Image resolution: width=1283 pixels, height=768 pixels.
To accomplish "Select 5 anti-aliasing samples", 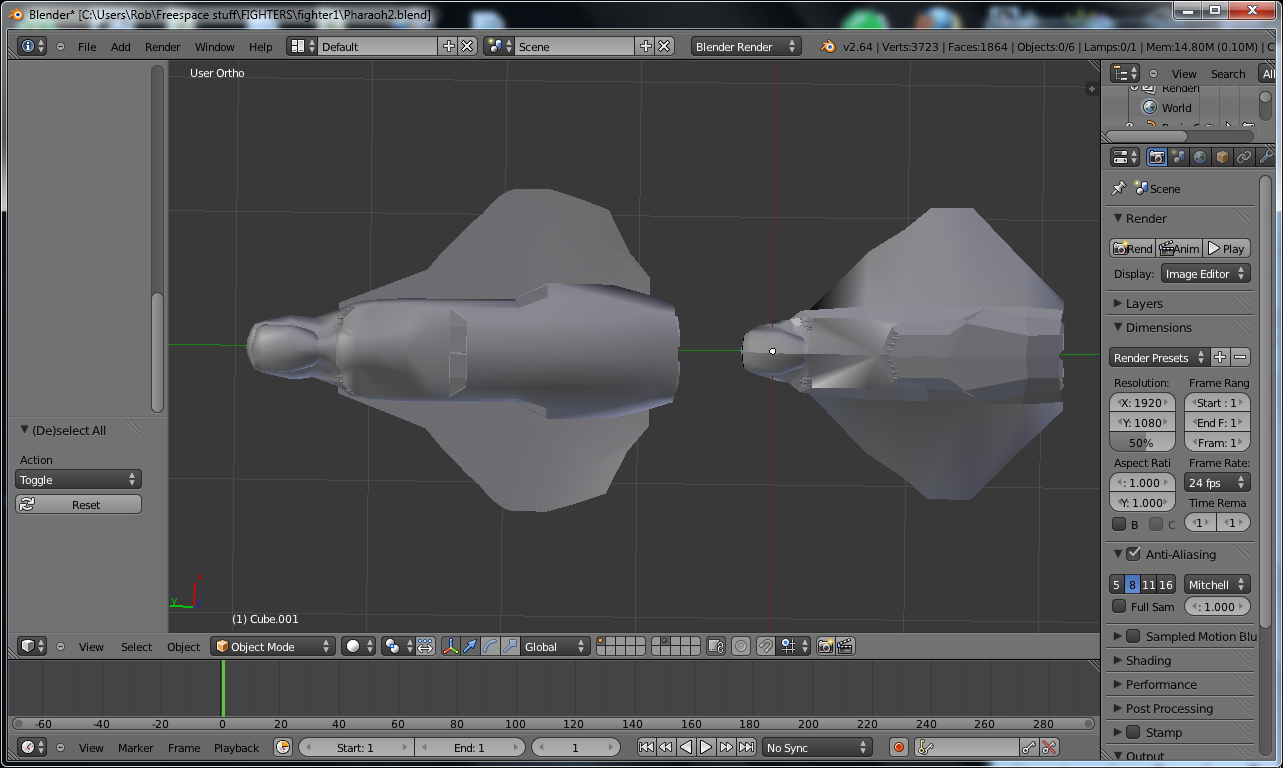I will (1117, 585).
